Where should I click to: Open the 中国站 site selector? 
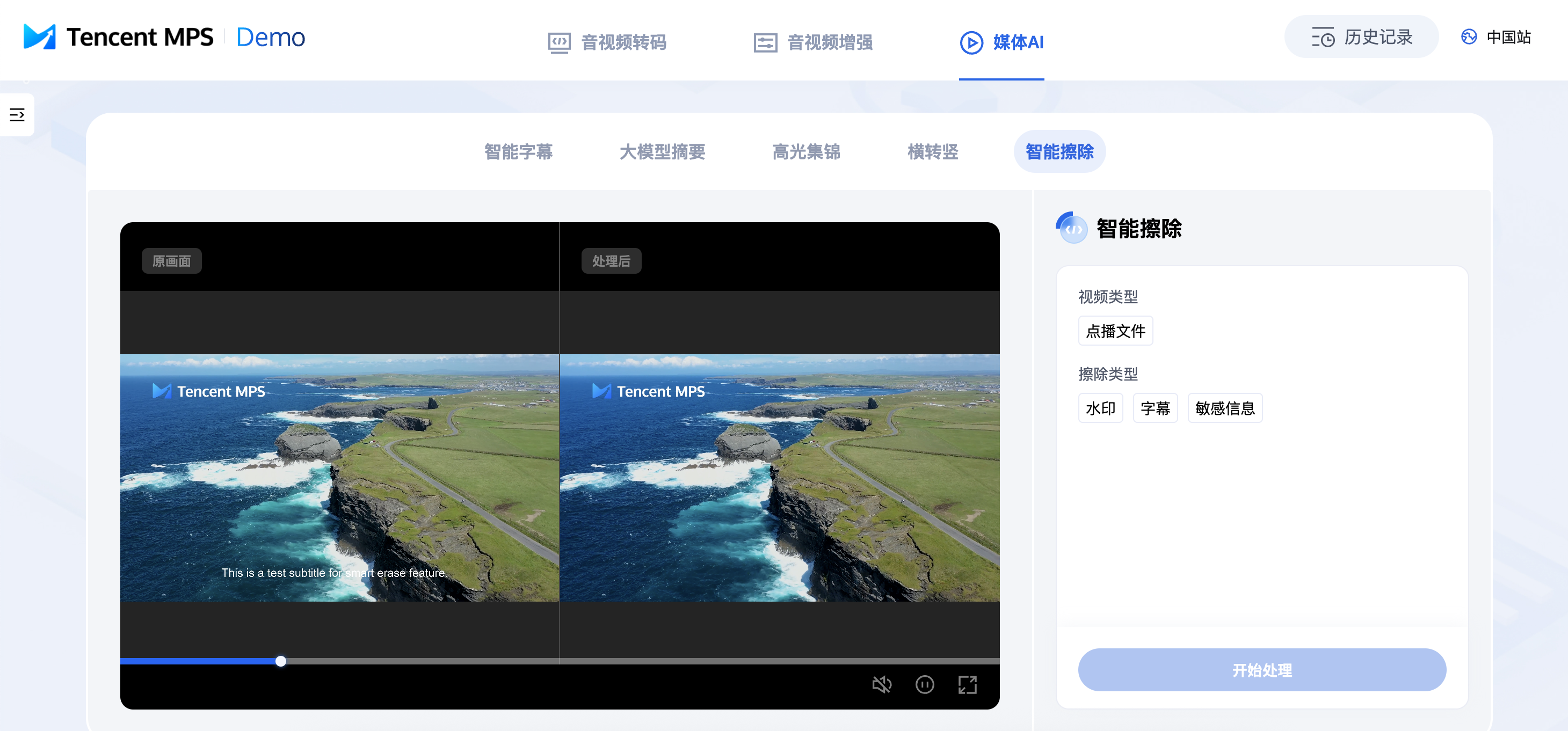1496,37
